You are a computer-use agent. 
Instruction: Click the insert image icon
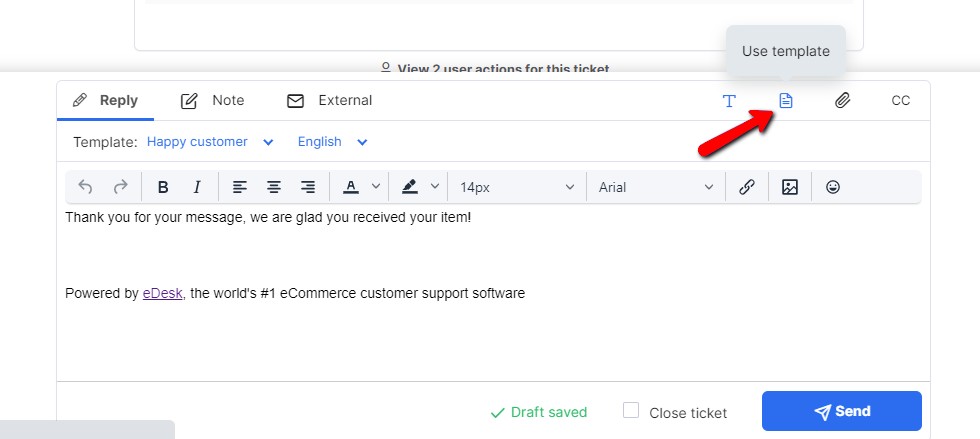click(x=790, y=187)
